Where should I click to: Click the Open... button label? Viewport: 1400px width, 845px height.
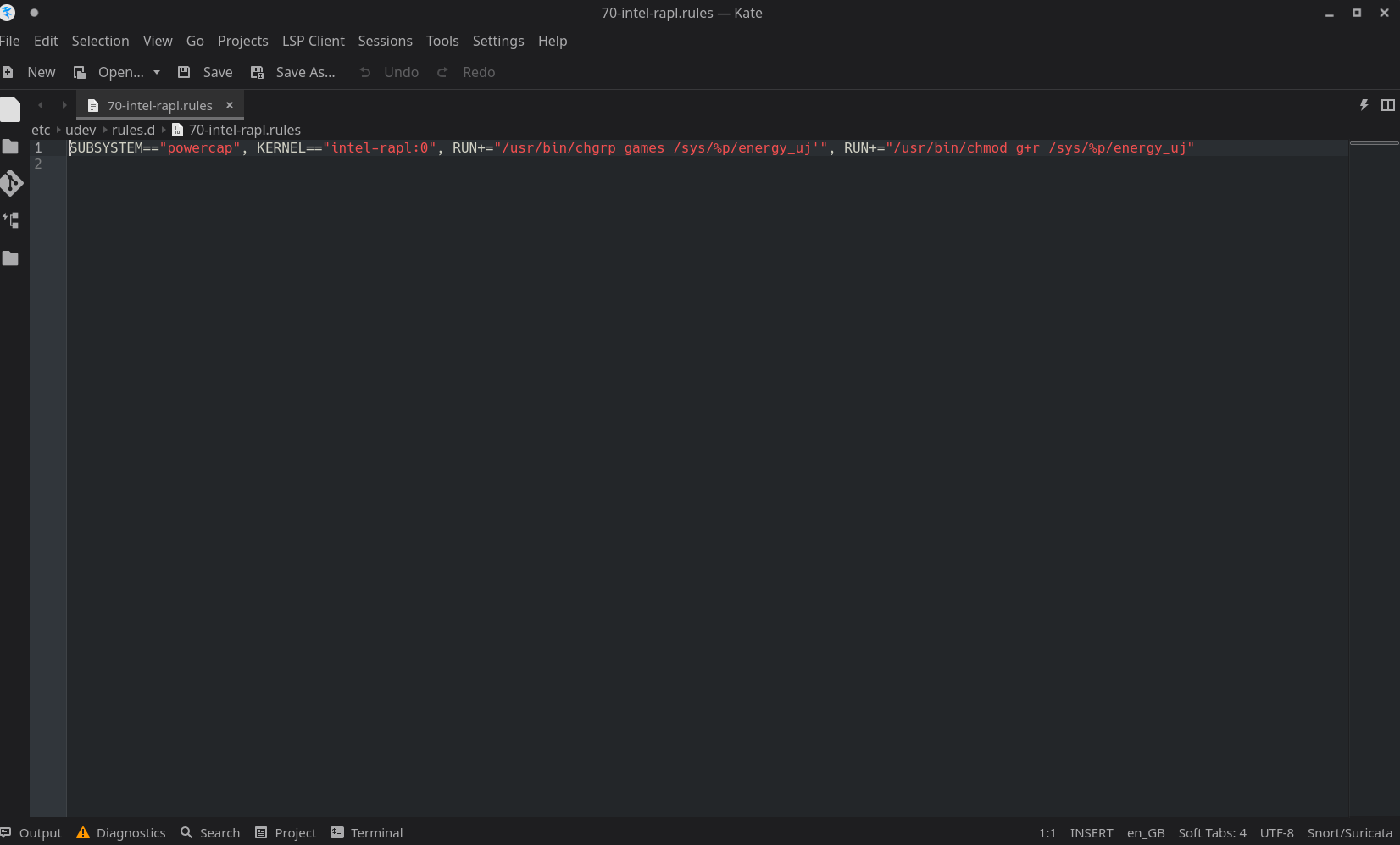(121, 72)
